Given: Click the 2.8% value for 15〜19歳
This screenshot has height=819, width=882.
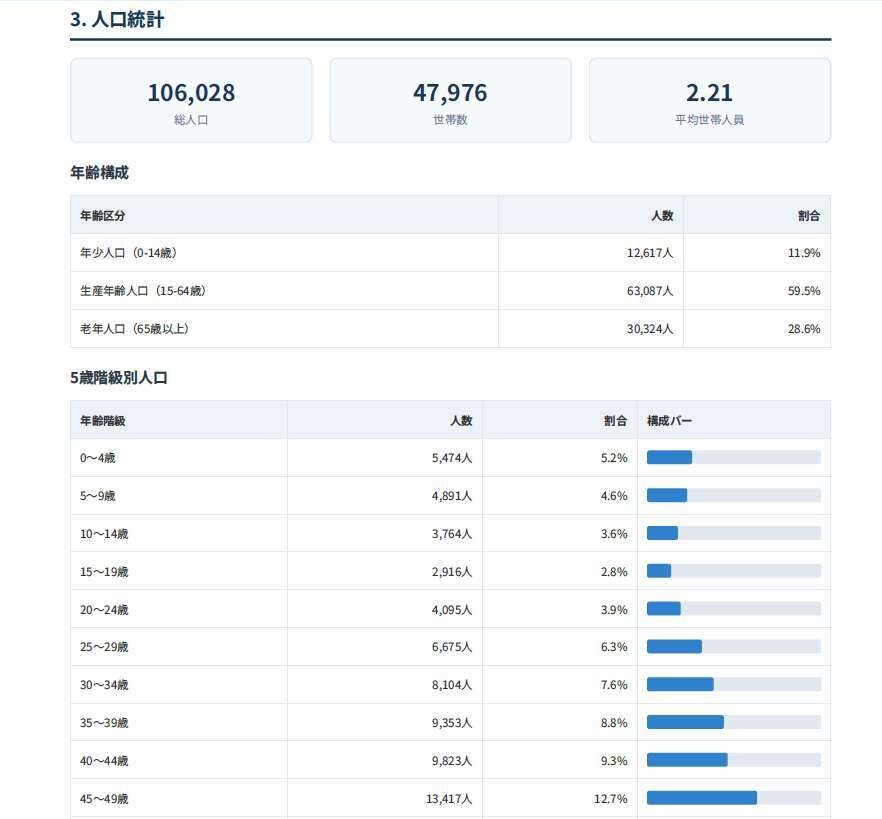Looking at the screenshot, I should coord(614,572).
